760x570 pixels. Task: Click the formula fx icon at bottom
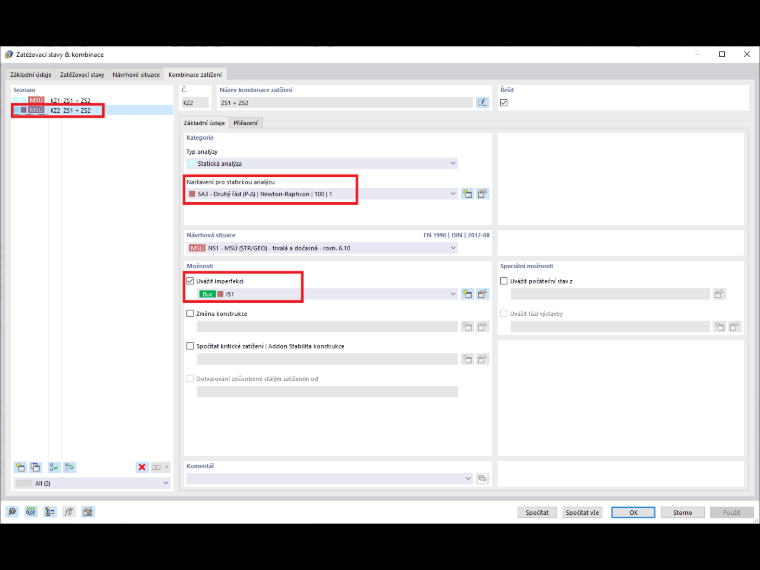coord(69,512)
